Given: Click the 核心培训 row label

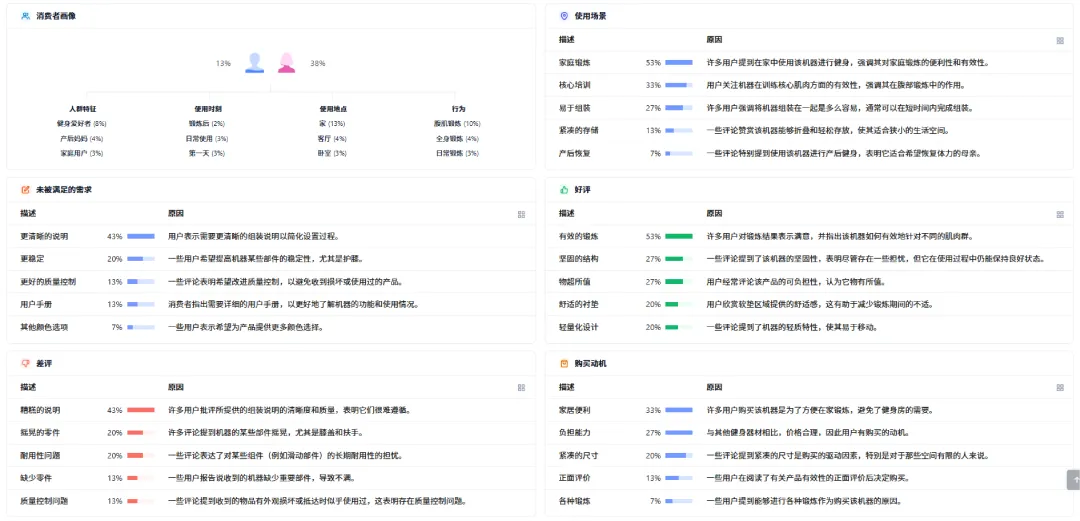Looking at the screenshot, I should 574,85.
